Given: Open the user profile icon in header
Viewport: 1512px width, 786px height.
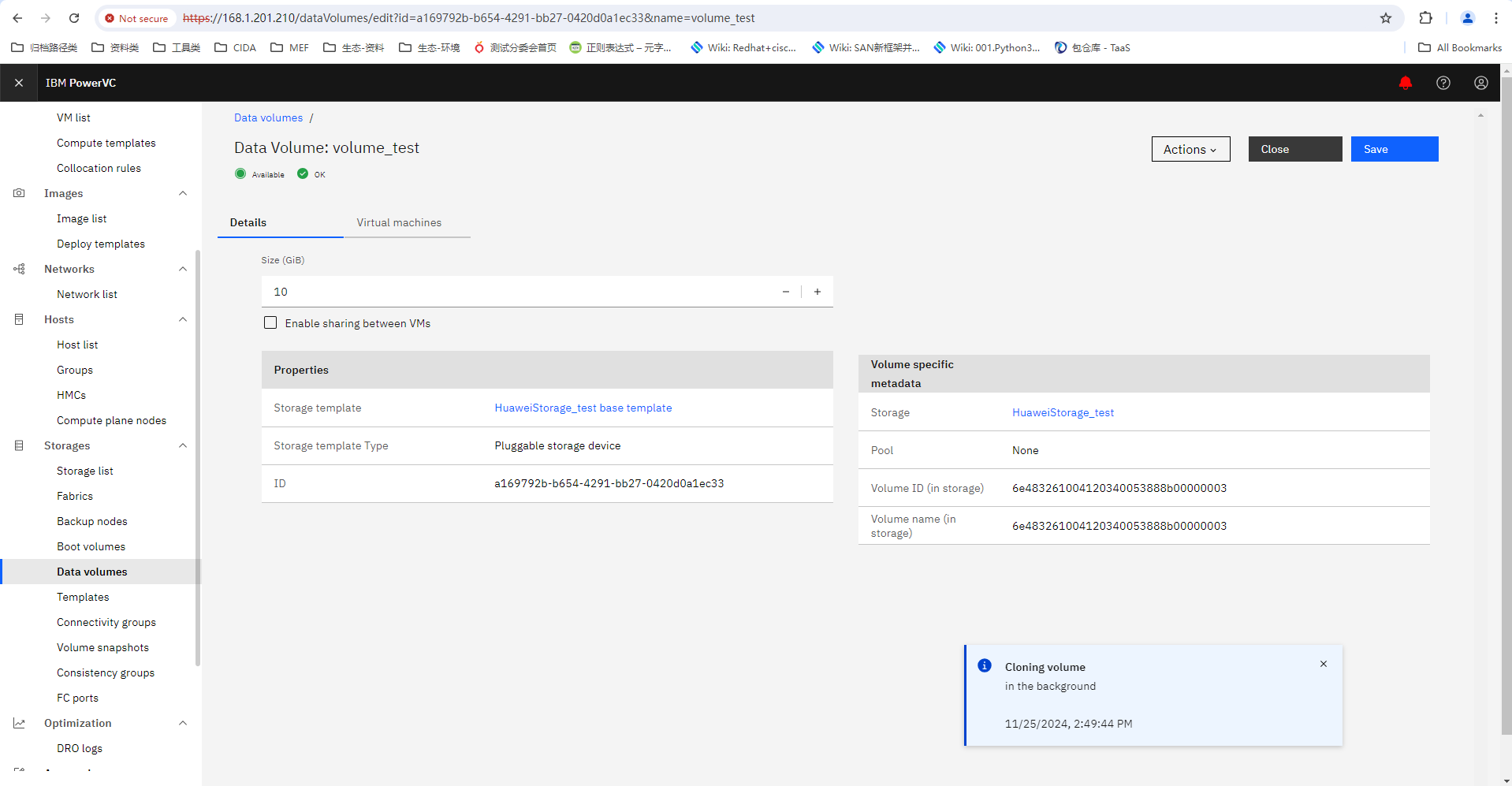Looking at the screenshot, I should coord(1480,83).
